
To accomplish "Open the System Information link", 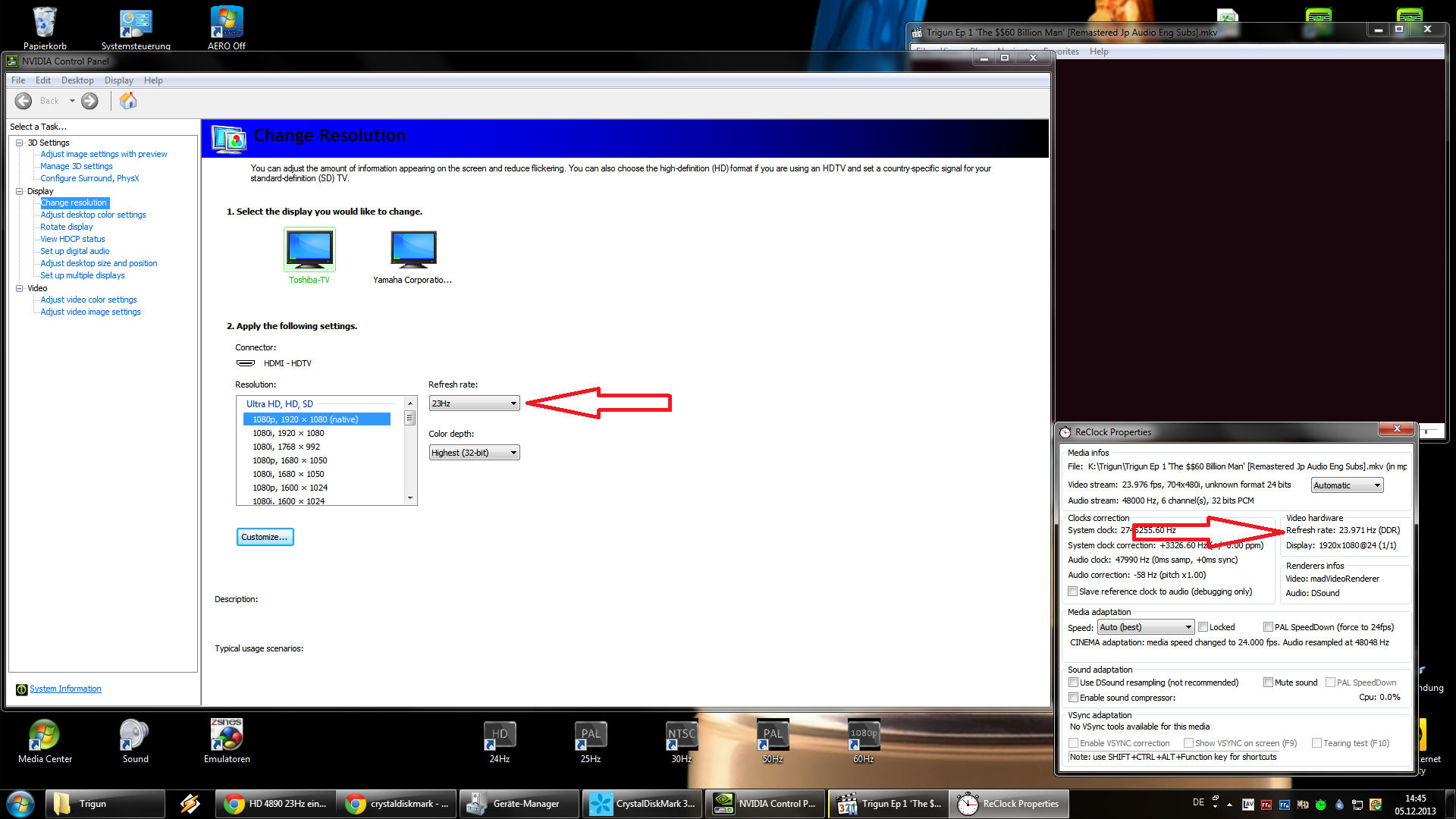I will click(x=65, y=689).
